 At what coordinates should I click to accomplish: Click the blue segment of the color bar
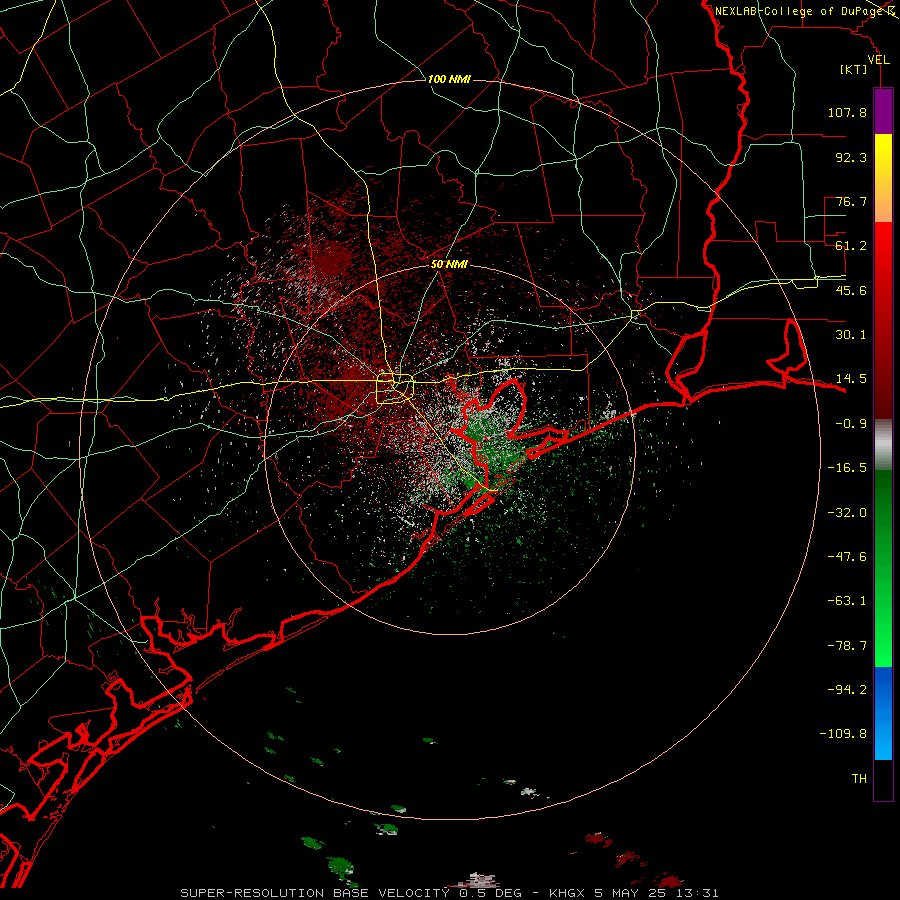[x=883, y=713]
